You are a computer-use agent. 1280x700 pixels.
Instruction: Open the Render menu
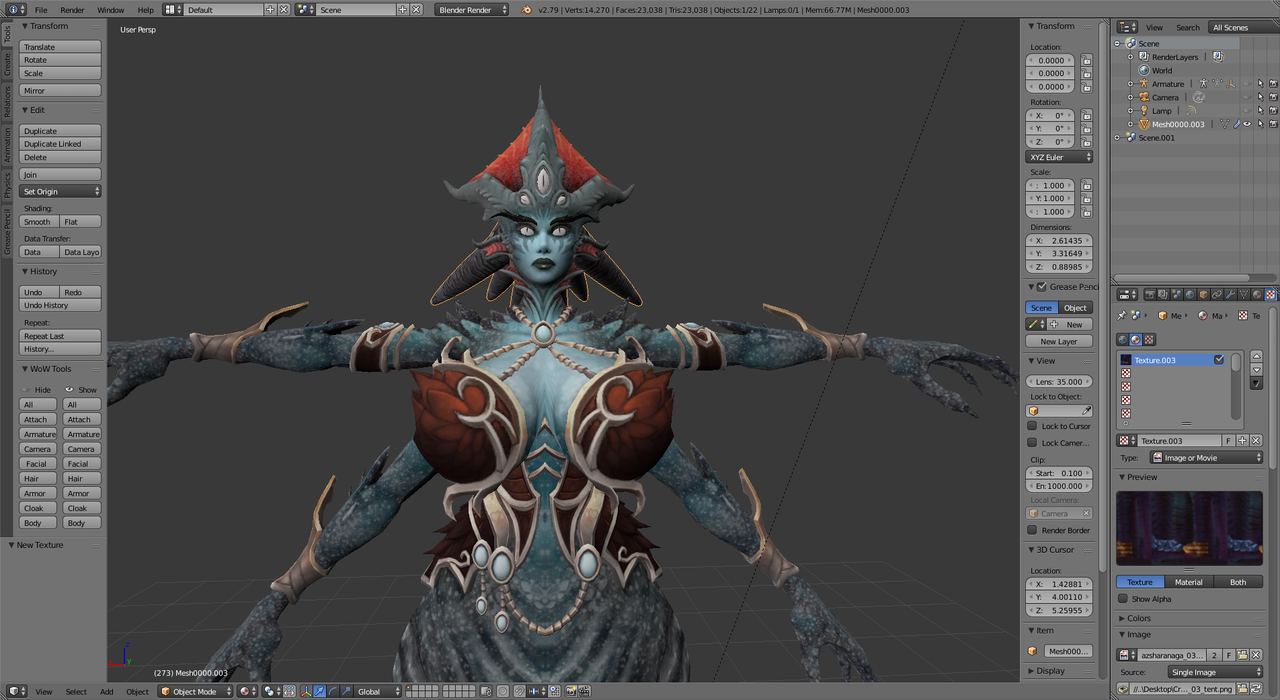click(x=72, y=10)
